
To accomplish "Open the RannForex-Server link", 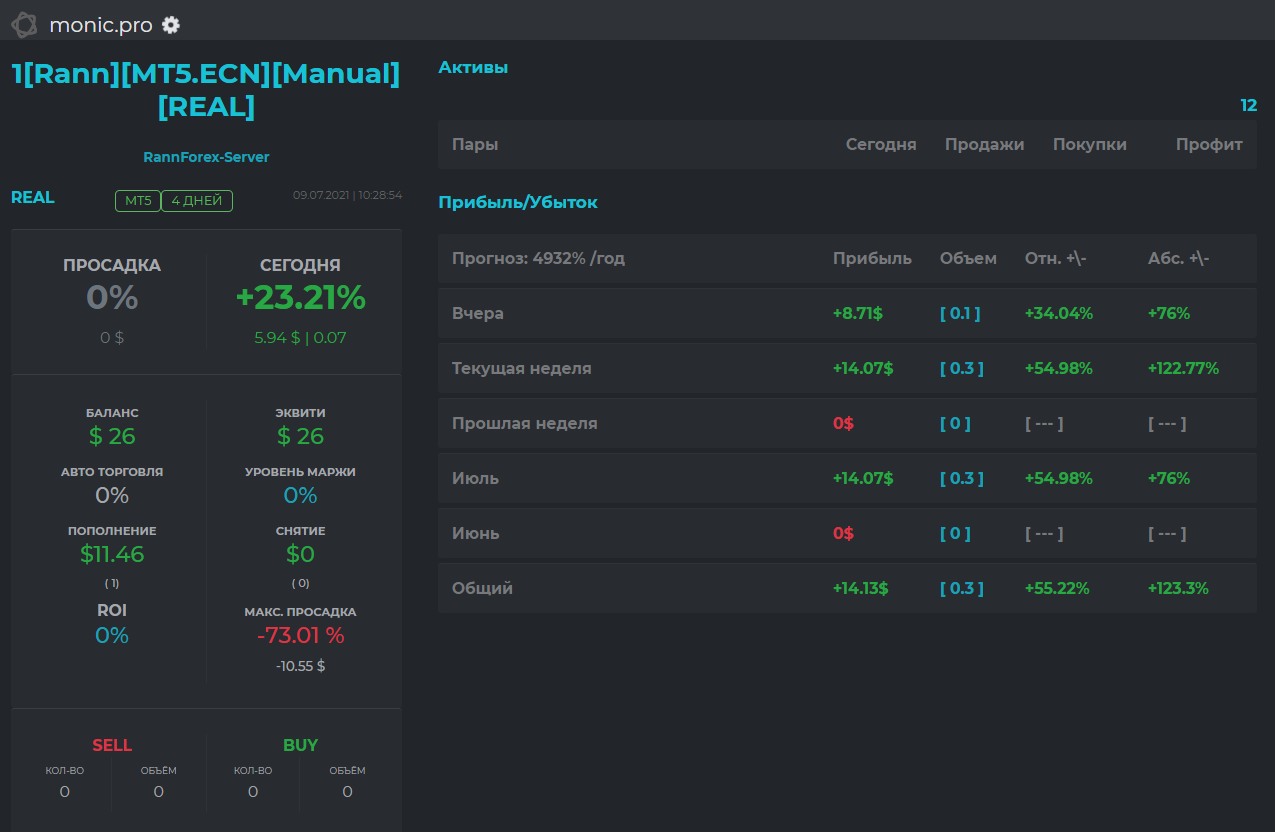I will click(206, 157).
